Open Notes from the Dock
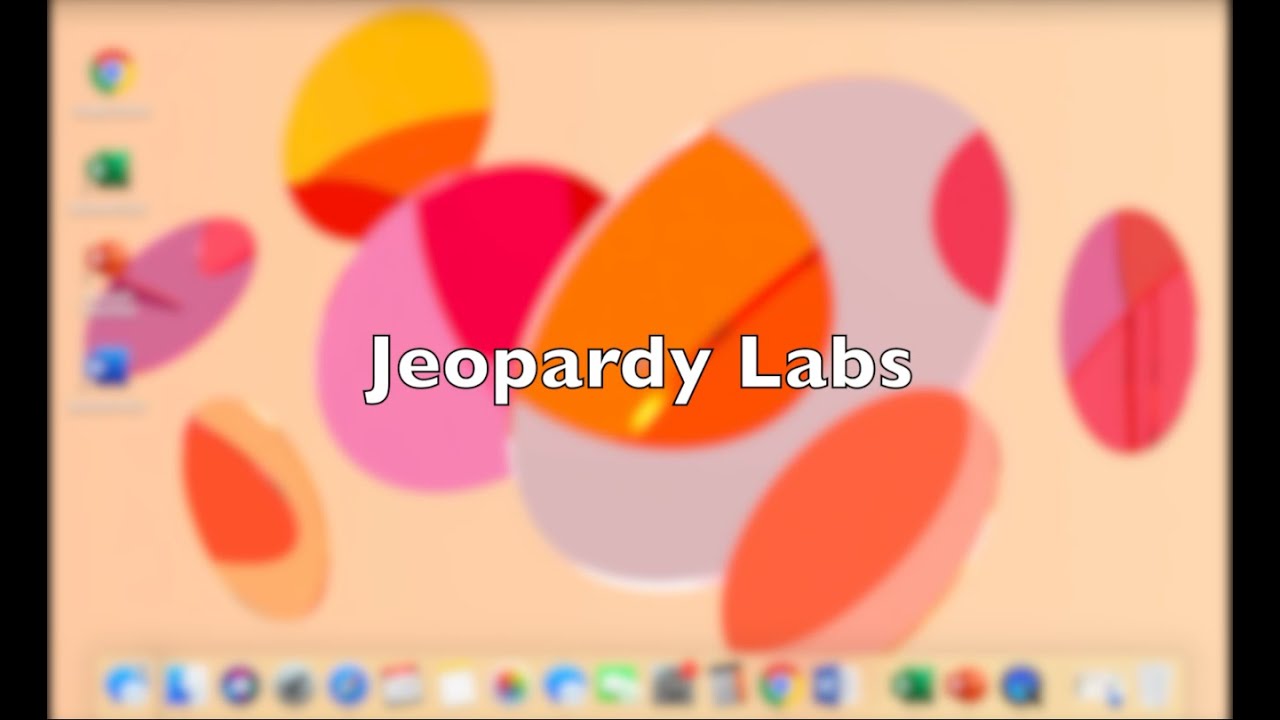The width and height of the screenshot is (1280, 720). pos(457,686)
